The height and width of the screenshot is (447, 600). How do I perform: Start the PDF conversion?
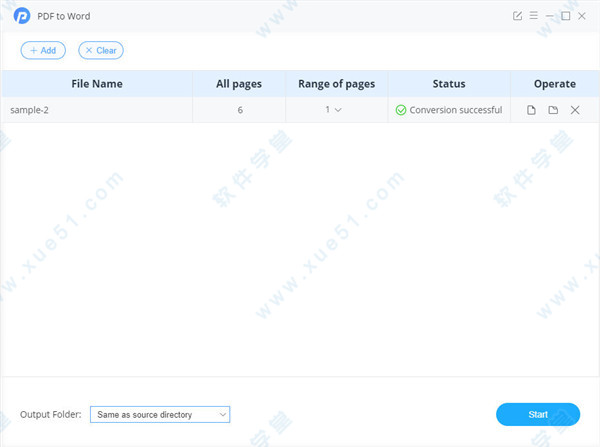[538, 414]
